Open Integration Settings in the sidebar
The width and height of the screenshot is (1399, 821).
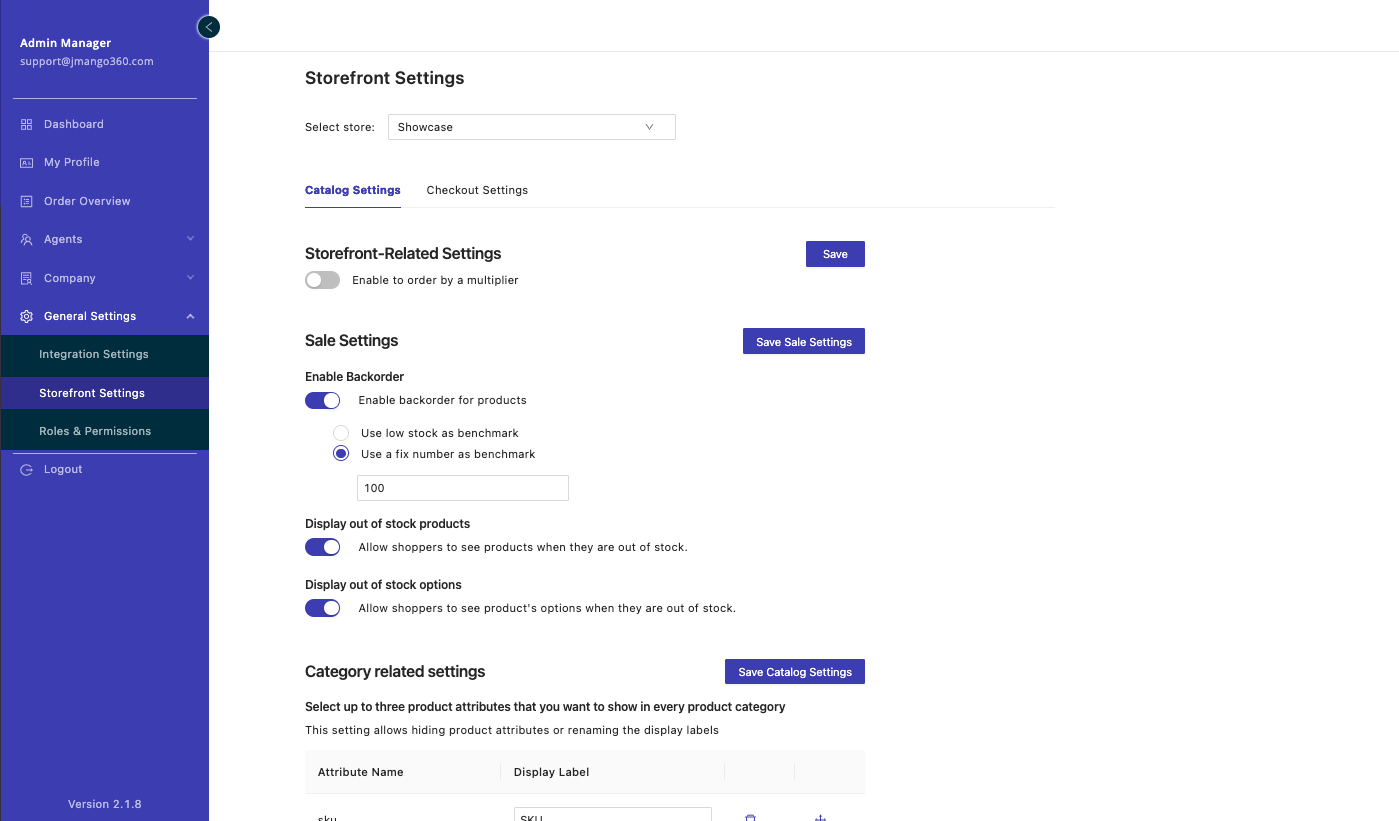(x=94, y=354)
